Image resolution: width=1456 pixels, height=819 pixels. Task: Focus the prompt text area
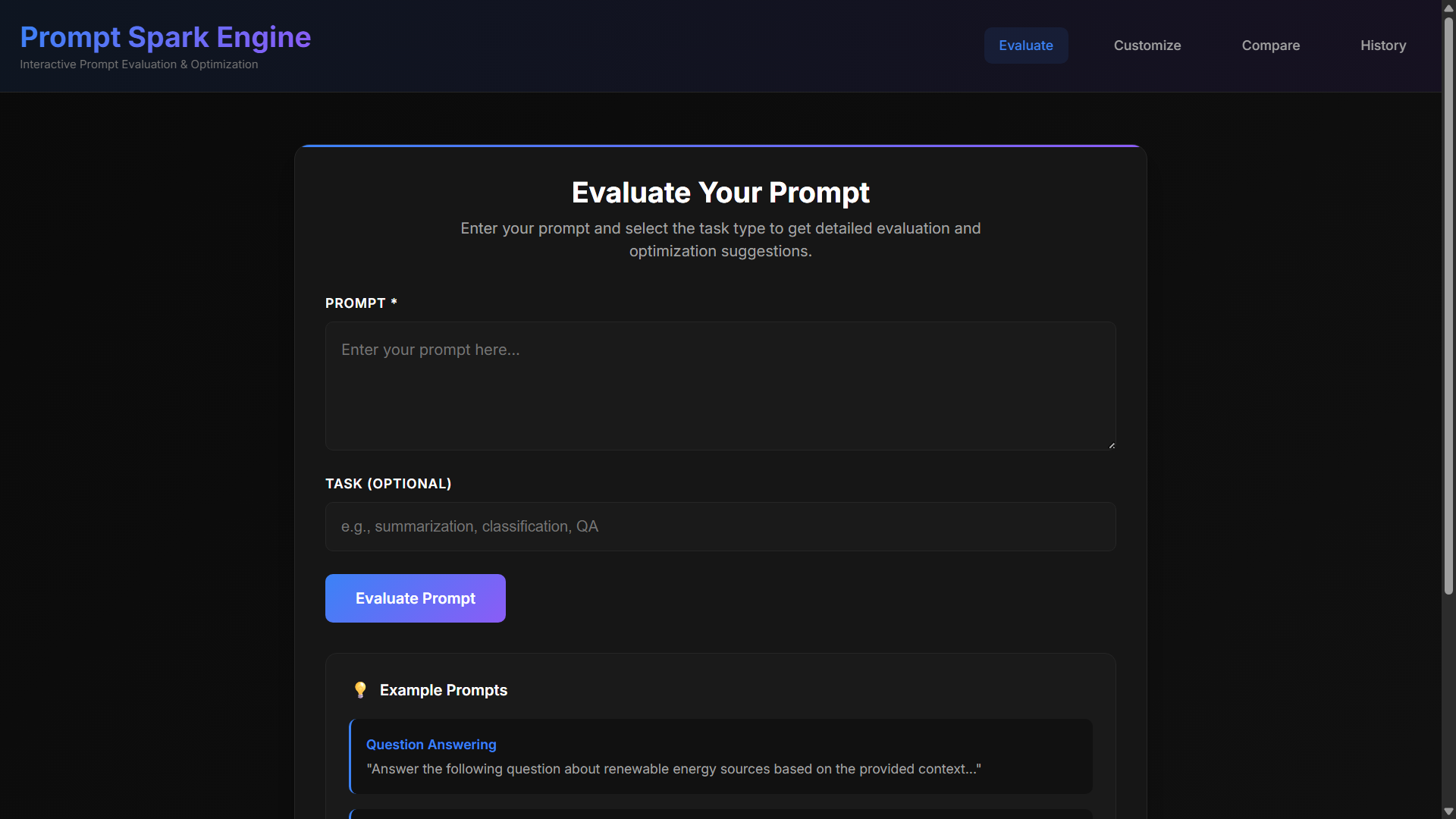(x=720, y=387)
